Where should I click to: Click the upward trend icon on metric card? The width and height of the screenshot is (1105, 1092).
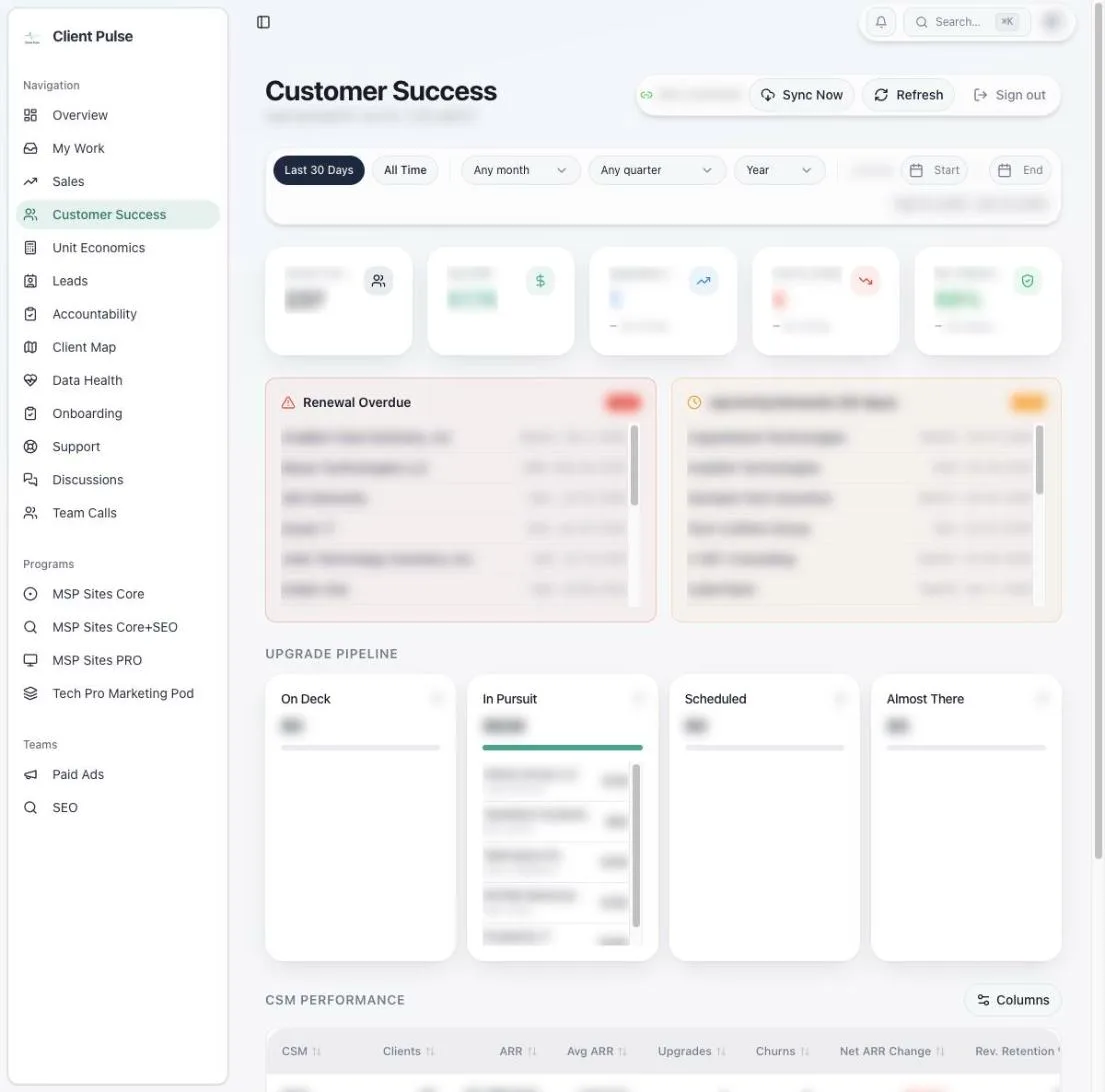703,280
